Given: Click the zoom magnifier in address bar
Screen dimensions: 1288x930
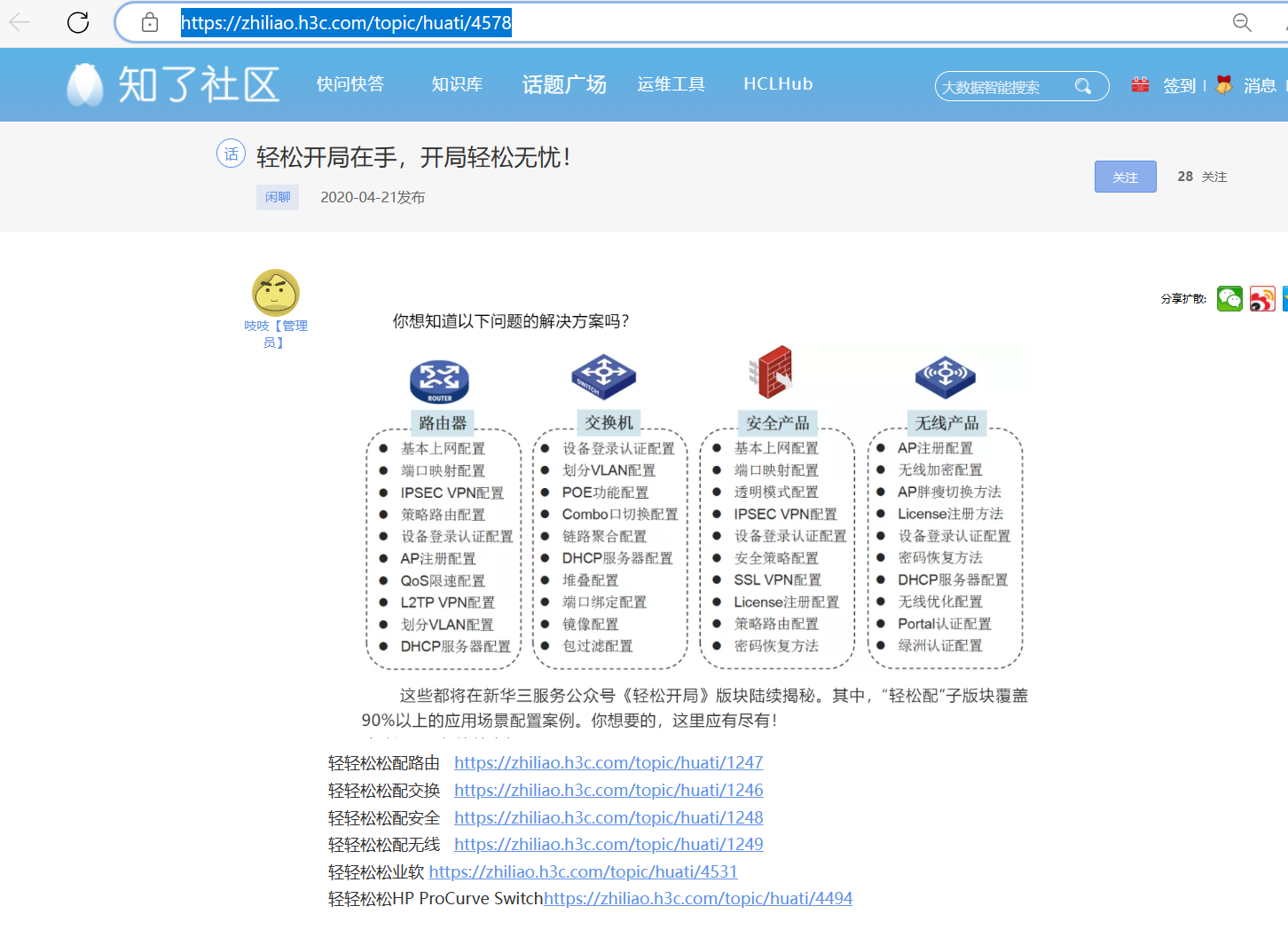Looking at the screenshot, I should [x=1242, y=22].
